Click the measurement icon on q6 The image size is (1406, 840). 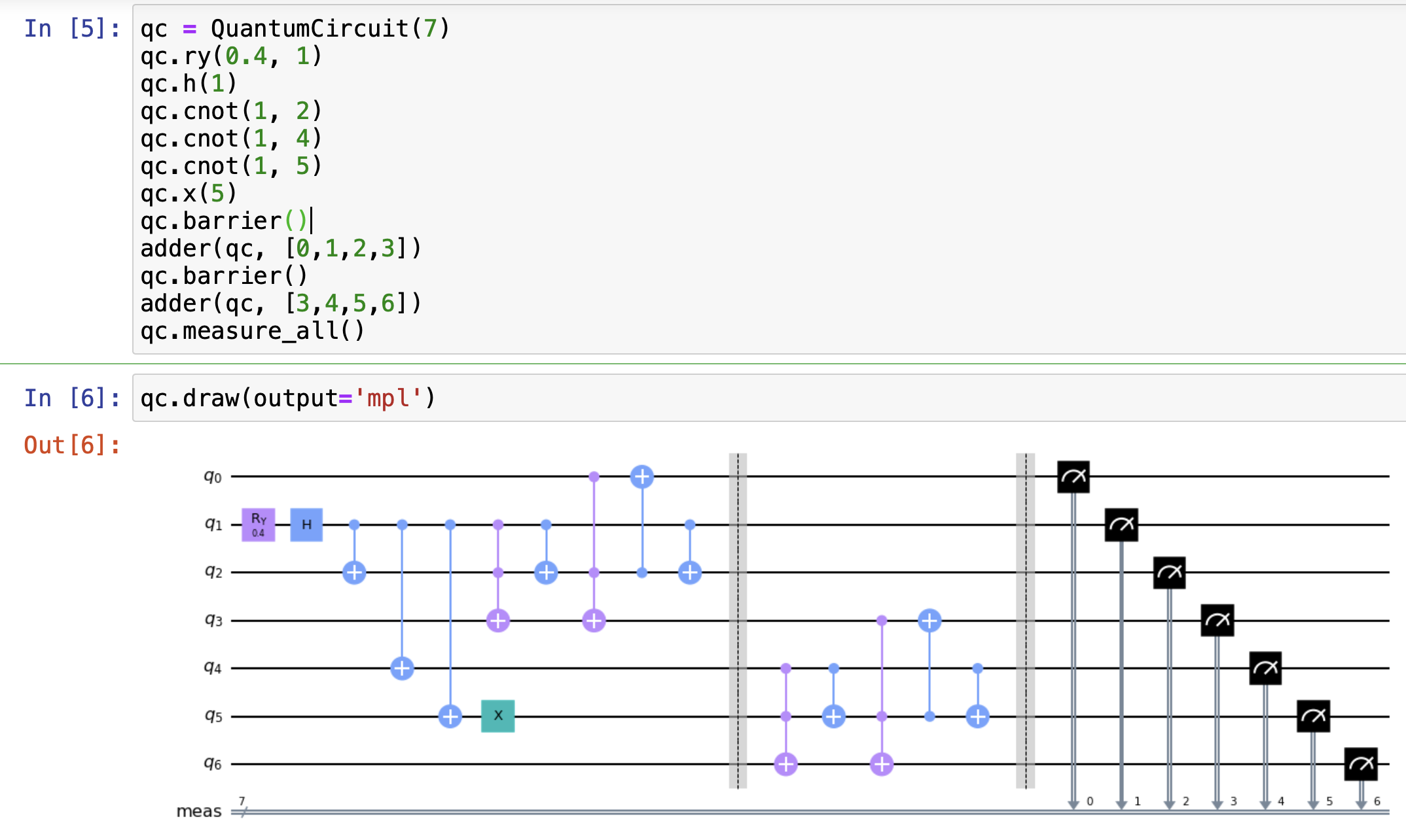click(1361, 763)
